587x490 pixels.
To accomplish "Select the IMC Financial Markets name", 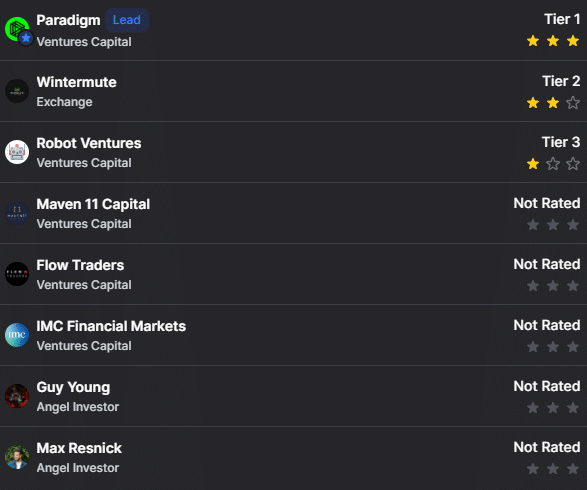I will 111,326.
